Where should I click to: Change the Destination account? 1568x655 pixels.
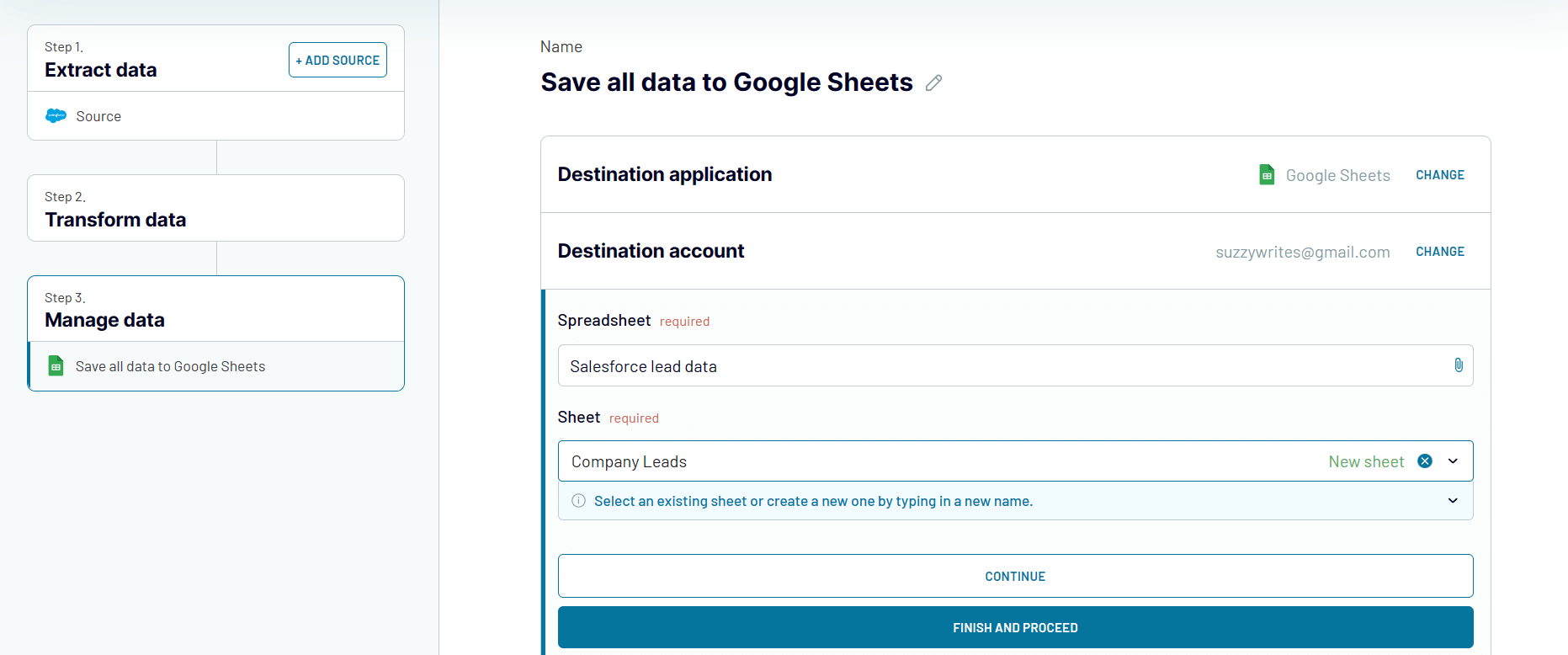(x=1439, y=252)
